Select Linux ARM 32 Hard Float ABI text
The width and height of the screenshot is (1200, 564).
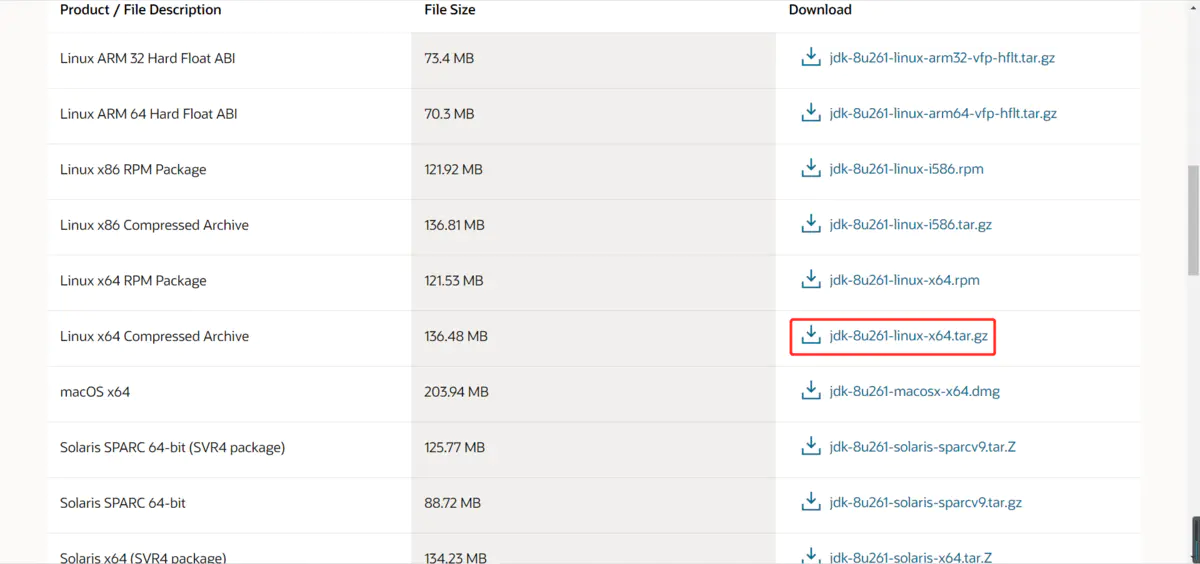tap(148, 58)
